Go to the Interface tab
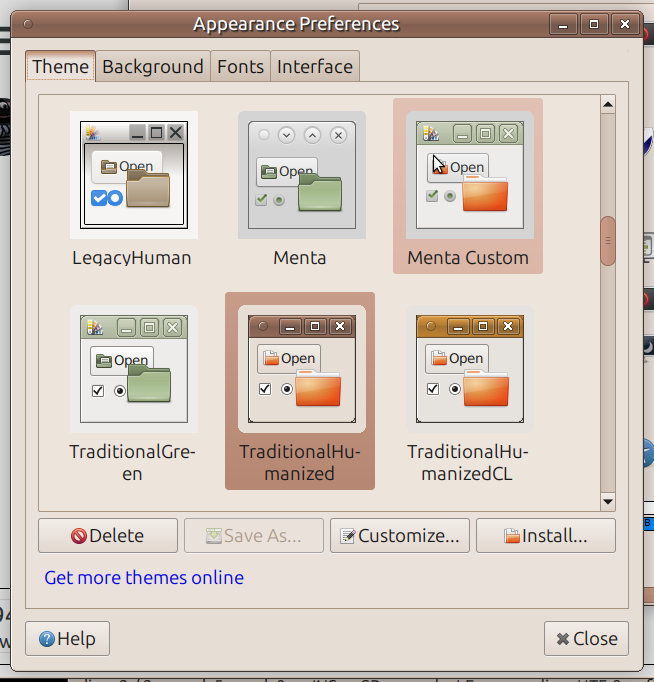Image resolution: width=654 pixels, height=682 pixels. coord(315,67)
